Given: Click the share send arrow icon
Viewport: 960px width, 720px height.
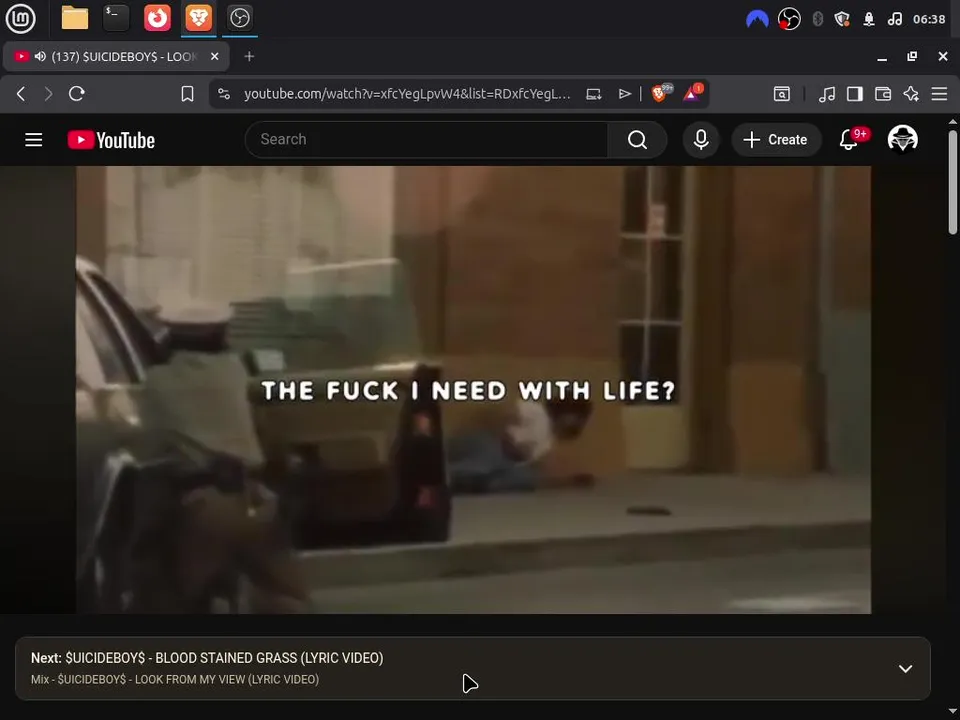Looking at the screenshot, I should click(624, 94).
